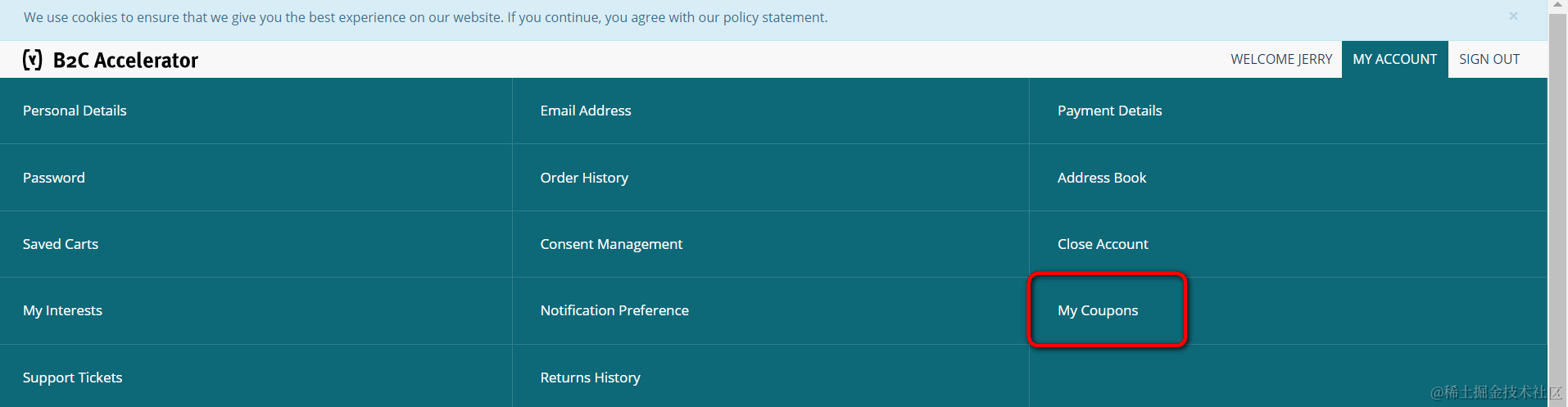
Task: Open the Password page
Action: (54, 178)
